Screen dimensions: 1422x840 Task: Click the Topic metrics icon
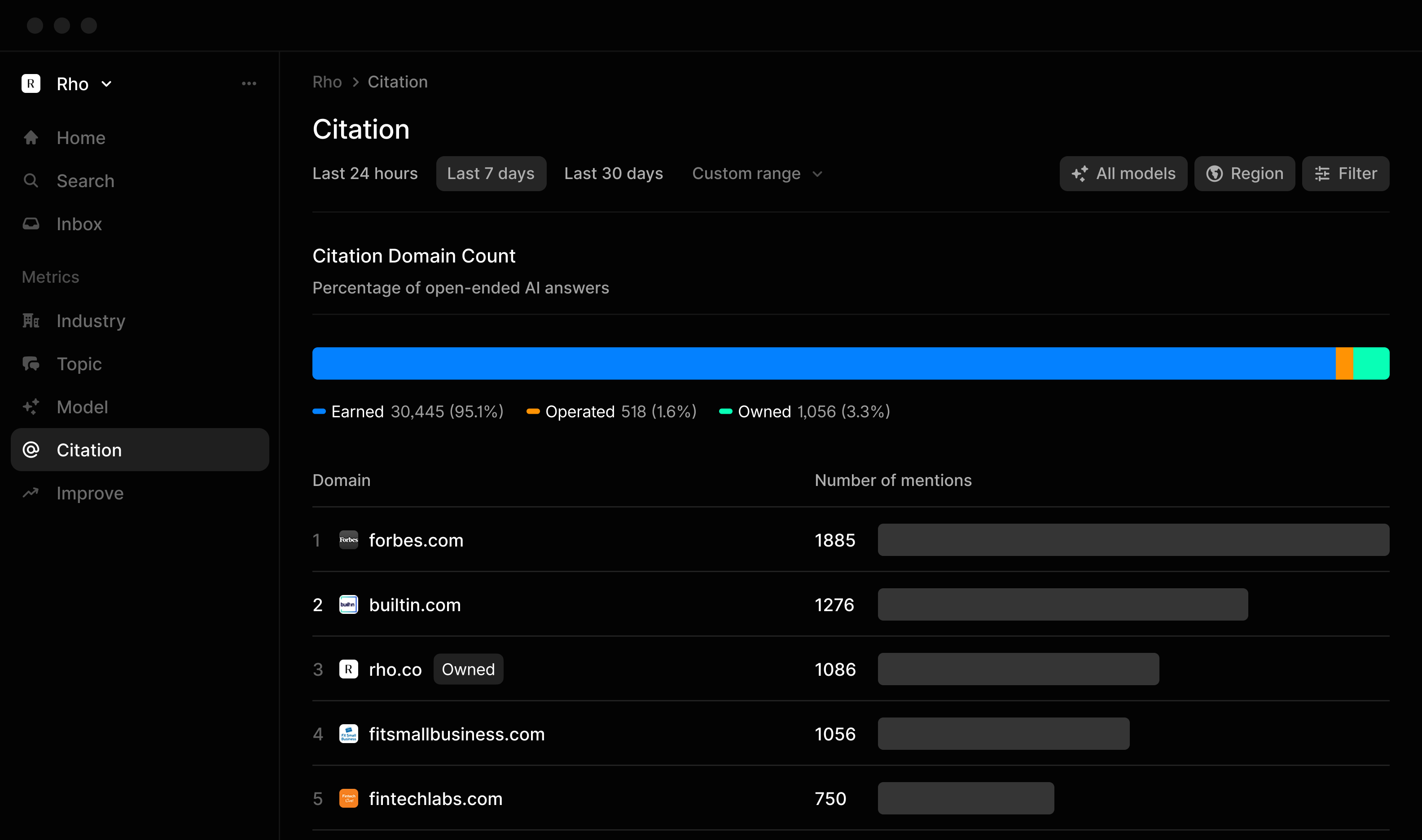click(x=31, y=363)
